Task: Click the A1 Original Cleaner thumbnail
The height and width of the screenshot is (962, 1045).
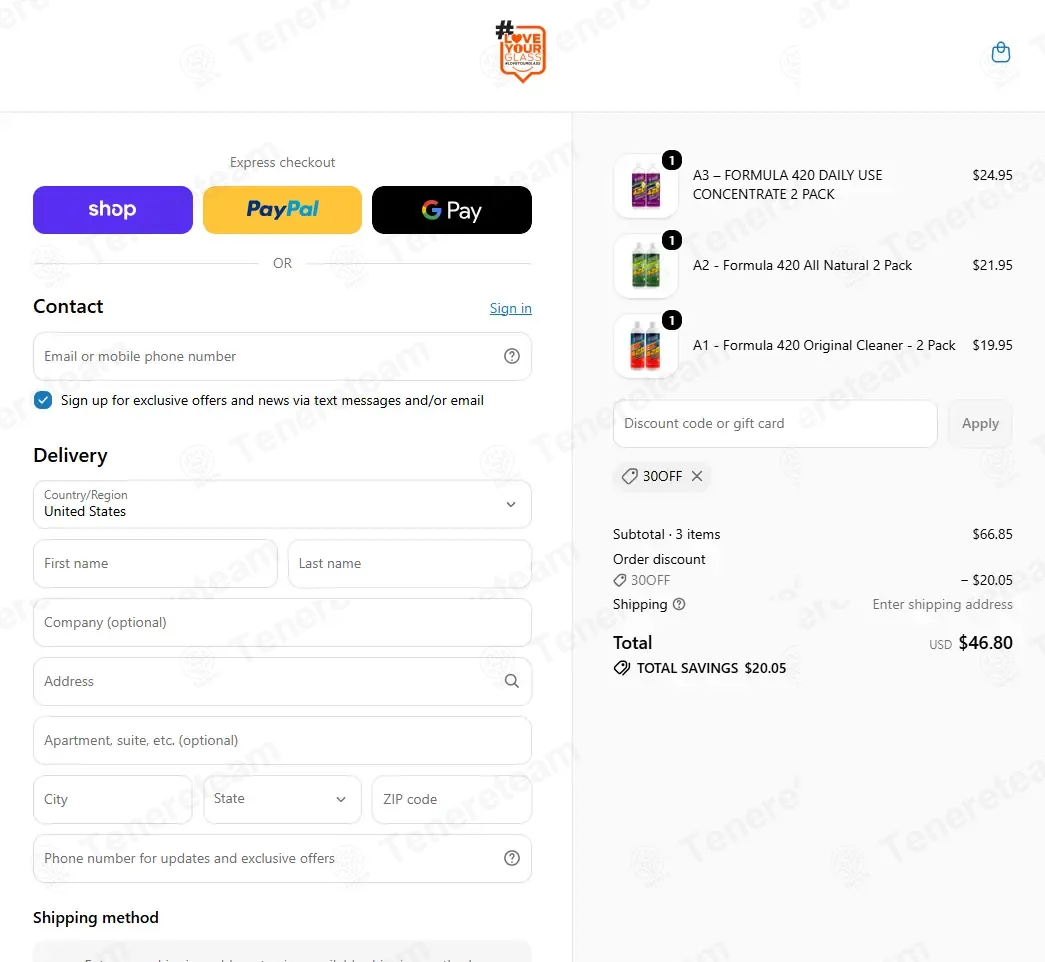Action: click(x=646, y=346)
